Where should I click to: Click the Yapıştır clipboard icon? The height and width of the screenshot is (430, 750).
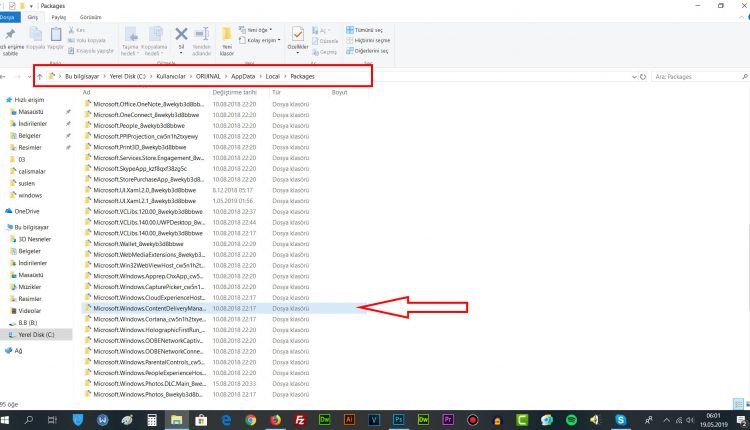tap(56, 34)
